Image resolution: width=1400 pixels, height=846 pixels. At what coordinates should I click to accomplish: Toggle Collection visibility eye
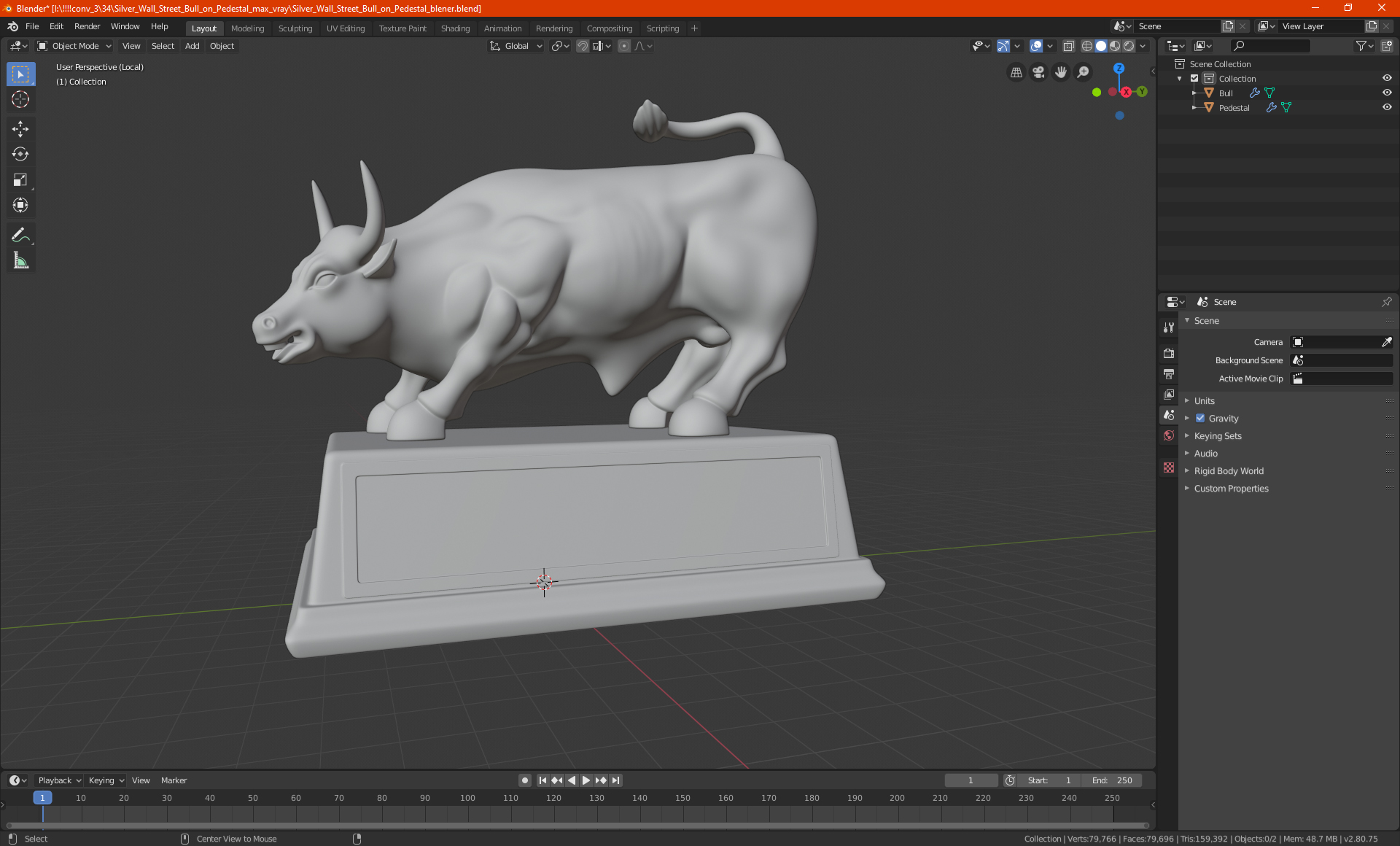click(1387, 78)
